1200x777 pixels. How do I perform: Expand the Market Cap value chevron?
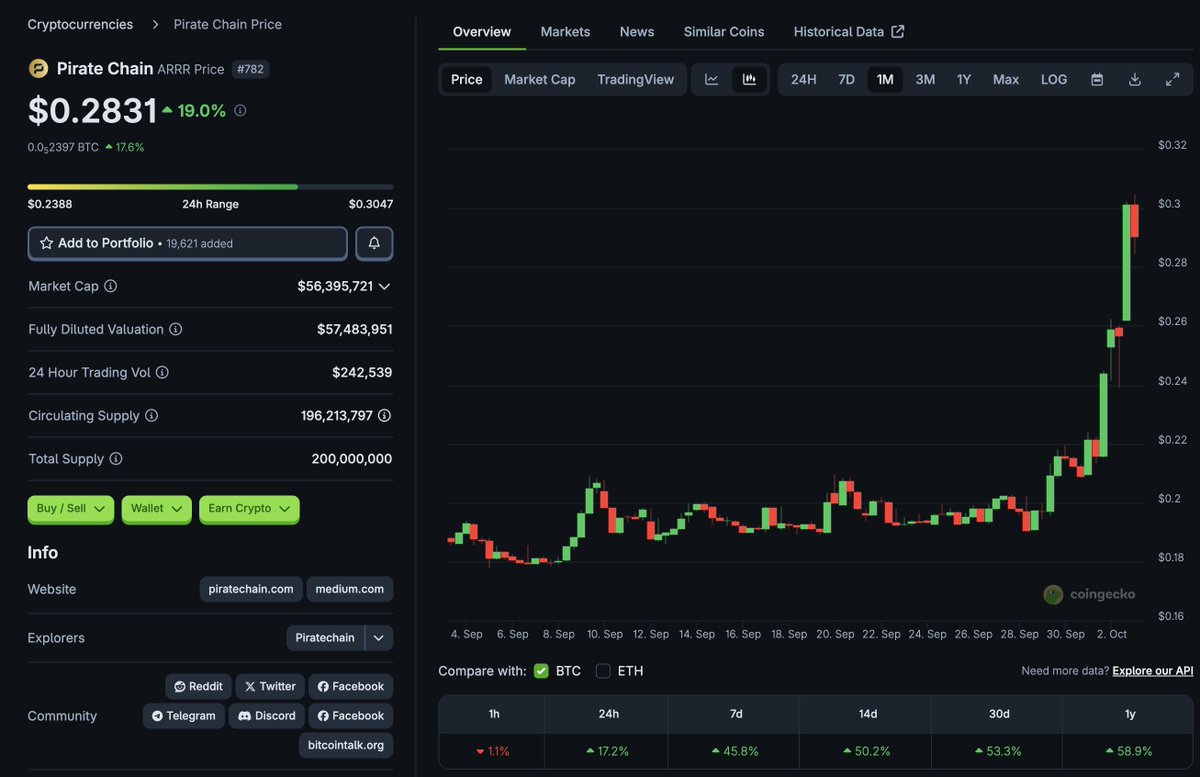pos(384,286)
